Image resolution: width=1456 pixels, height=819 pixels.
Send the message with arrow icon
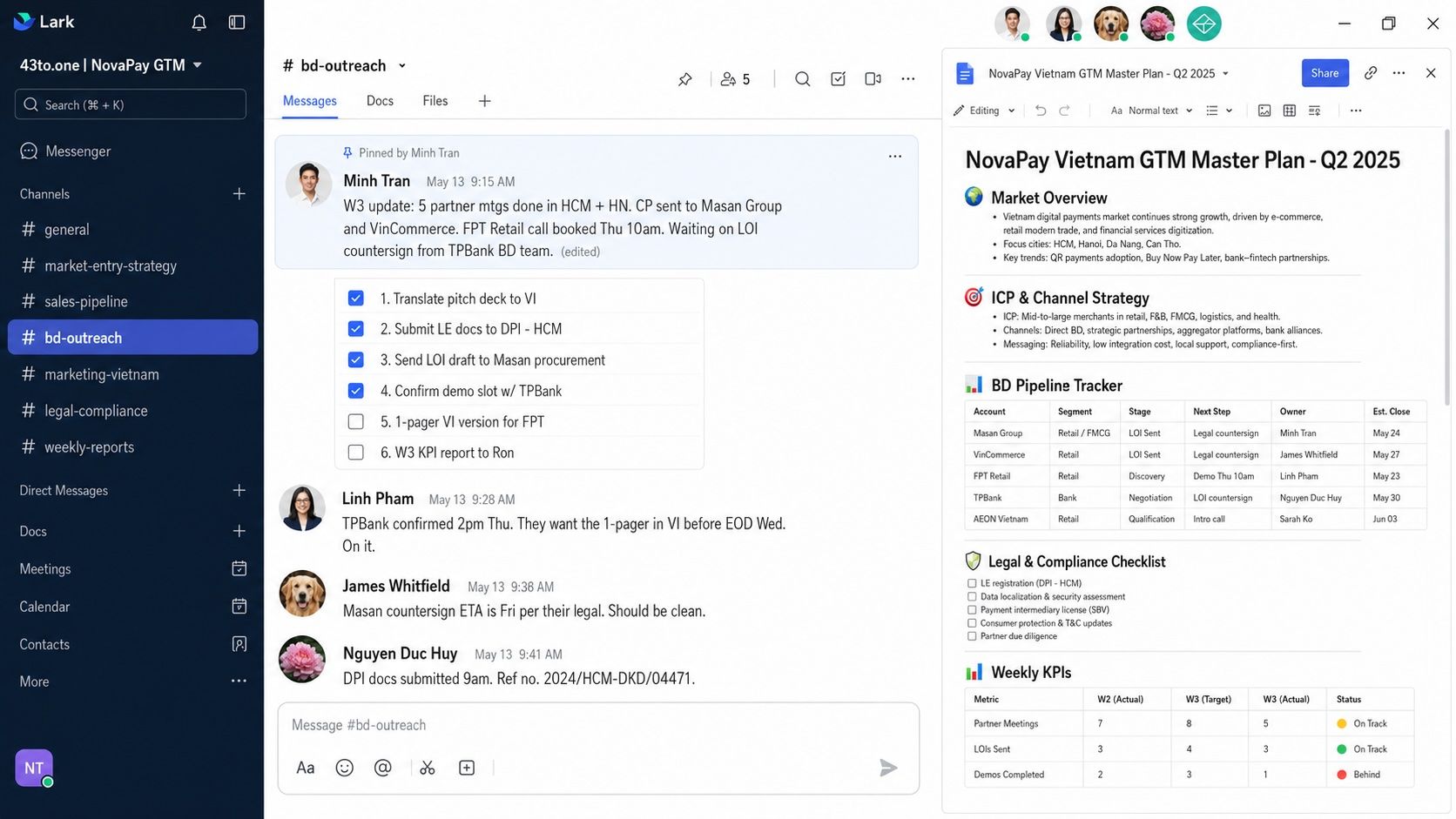pyautogui.click(x=888, y=768)
